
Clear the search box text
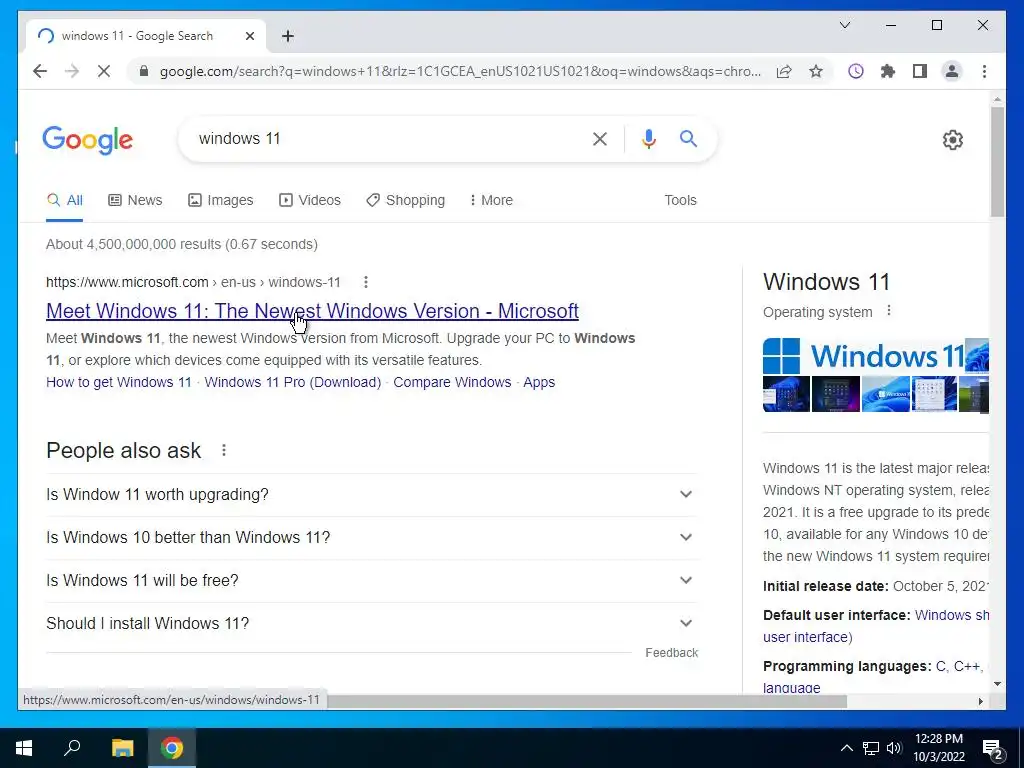coord(600,138)
